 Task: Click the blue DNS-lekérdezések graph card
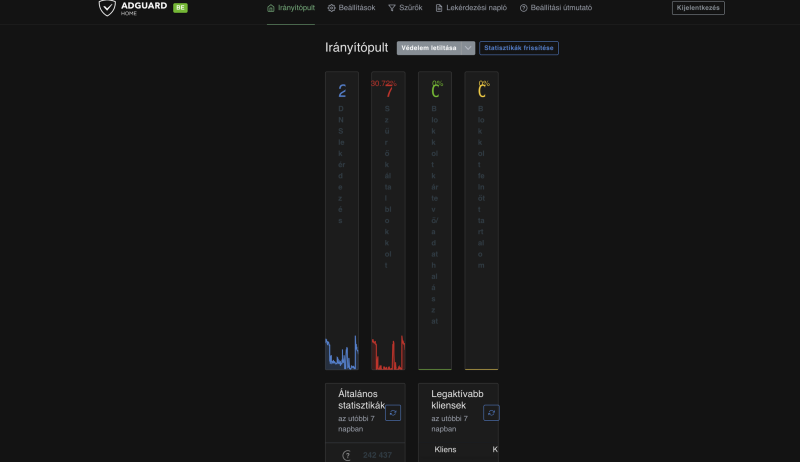tap(342, 220)
